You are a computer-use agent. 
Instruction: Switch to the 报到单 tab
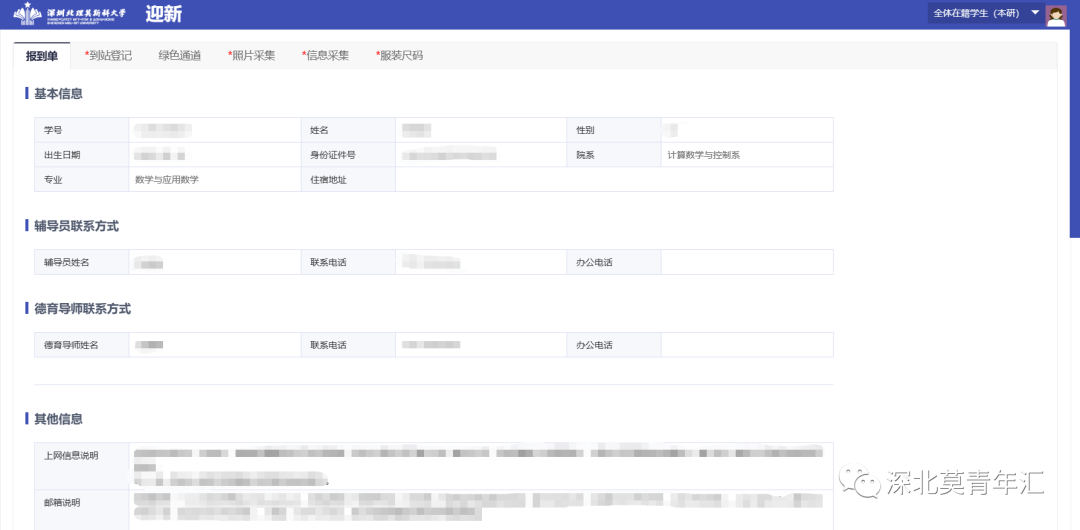[x=42, y=56]
